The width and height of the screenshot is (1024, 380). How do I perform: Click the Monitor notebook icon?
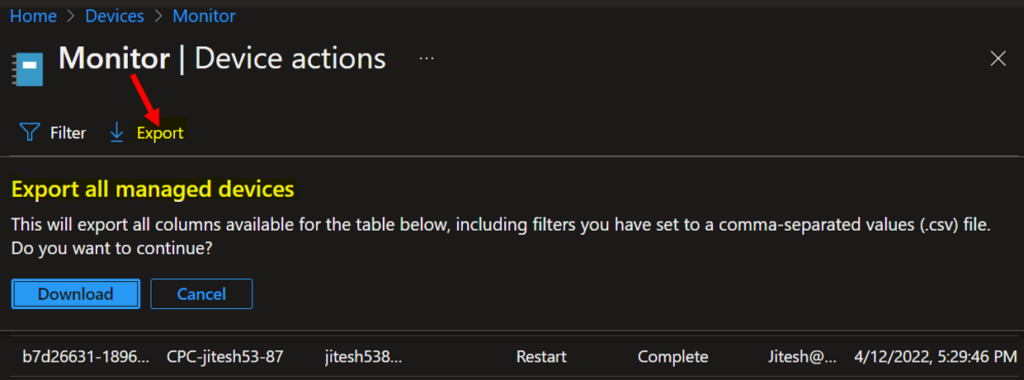(x=27, y=68)
